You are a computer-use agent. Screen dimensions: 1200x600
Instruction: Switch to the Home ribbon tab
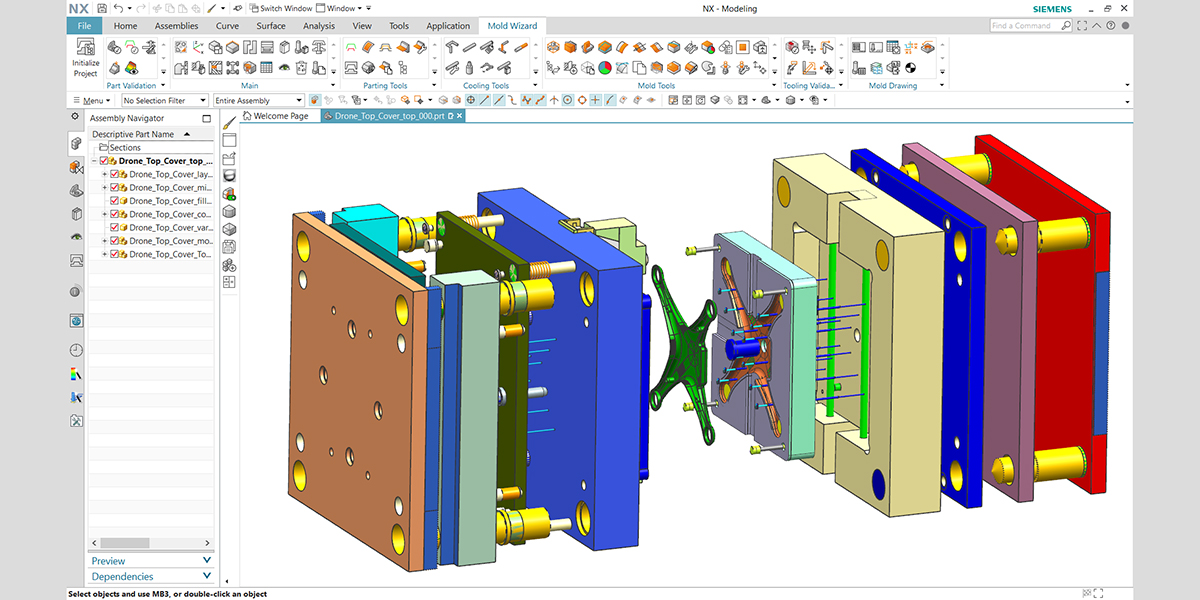[126, 26]
